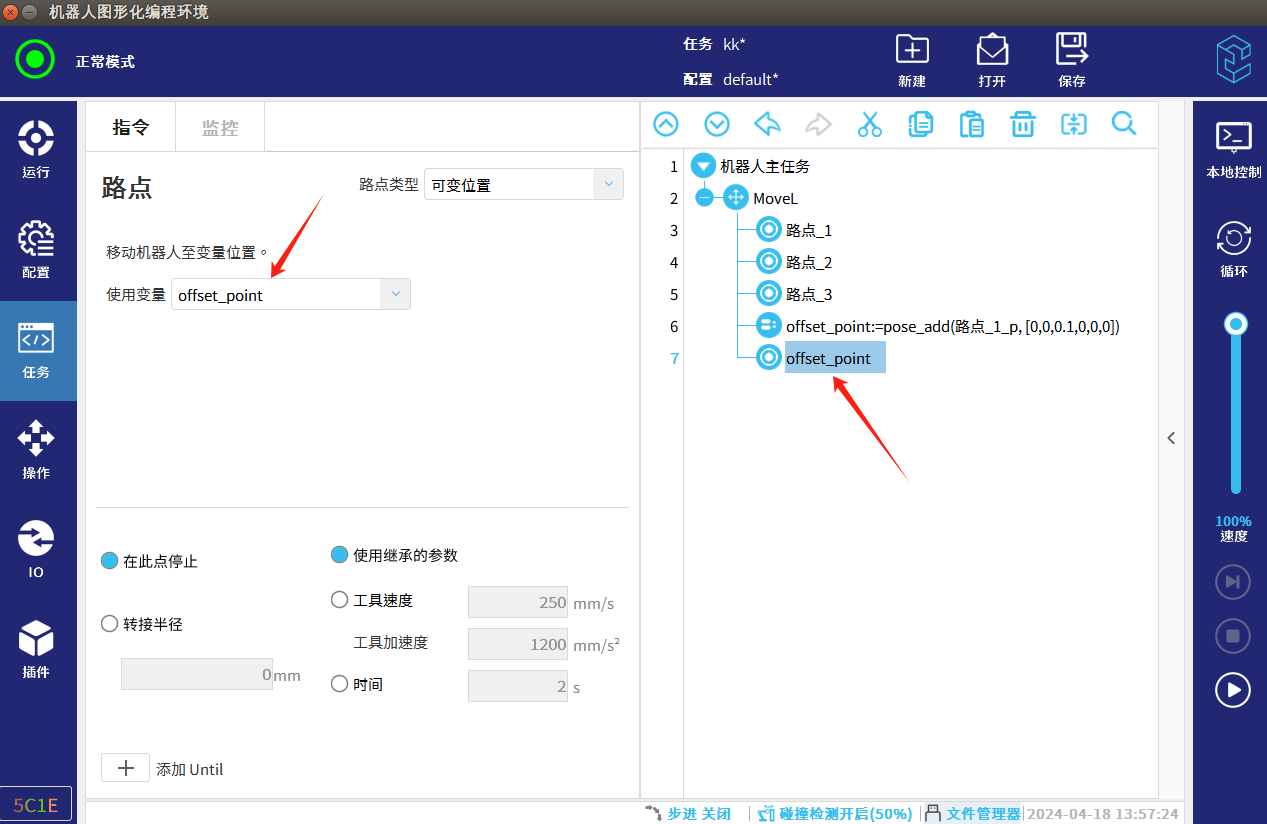
Task: Click the magnifier search icon in toolbar
Action: coord(1124,124)
